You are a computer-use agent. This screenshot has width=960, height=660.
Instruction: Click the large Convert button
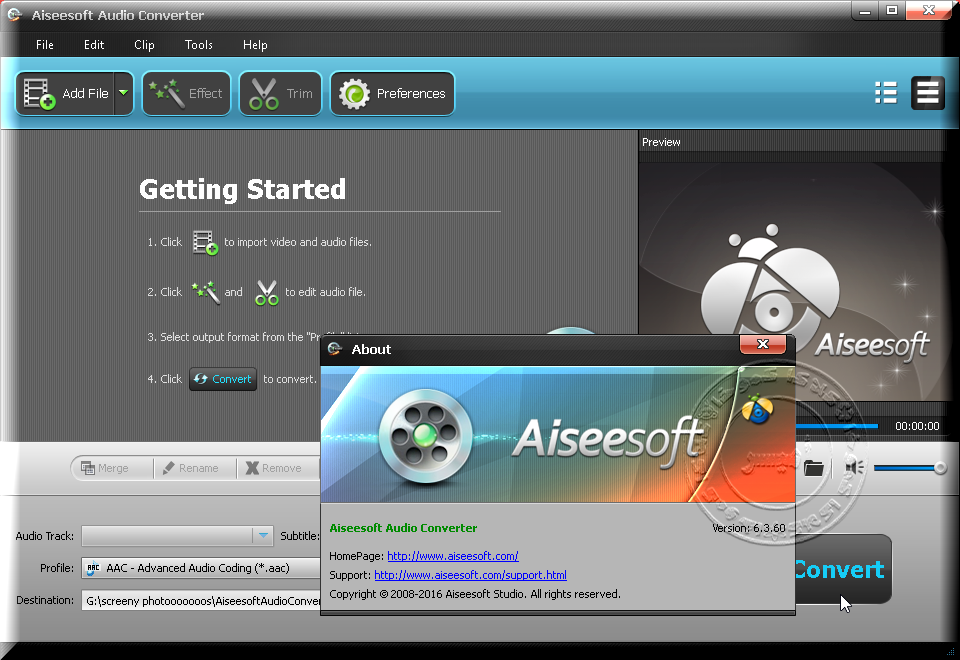(x=842, y=569)
